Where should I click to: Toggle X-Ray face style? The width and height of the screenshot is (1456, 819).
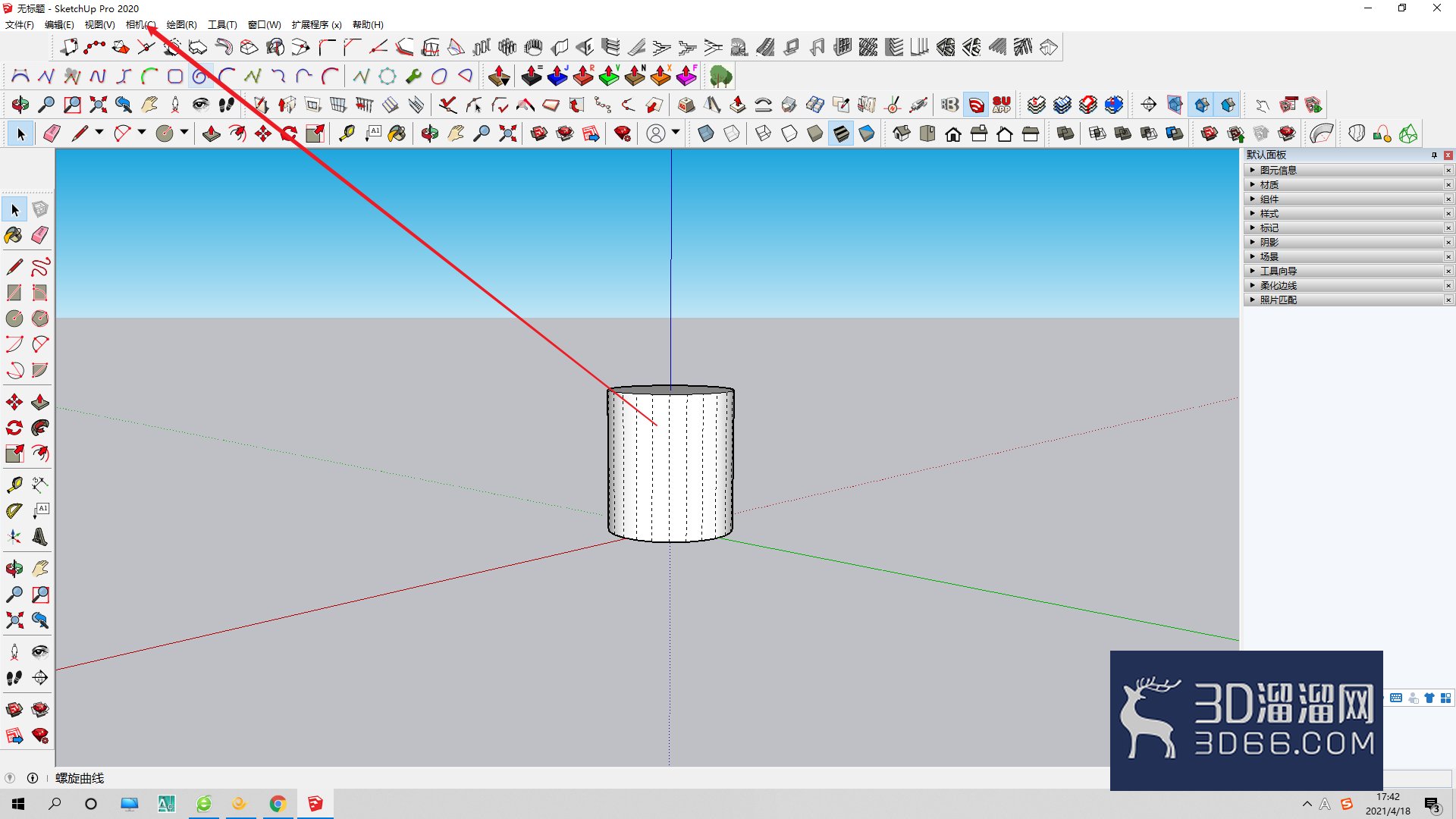(706, 134)
